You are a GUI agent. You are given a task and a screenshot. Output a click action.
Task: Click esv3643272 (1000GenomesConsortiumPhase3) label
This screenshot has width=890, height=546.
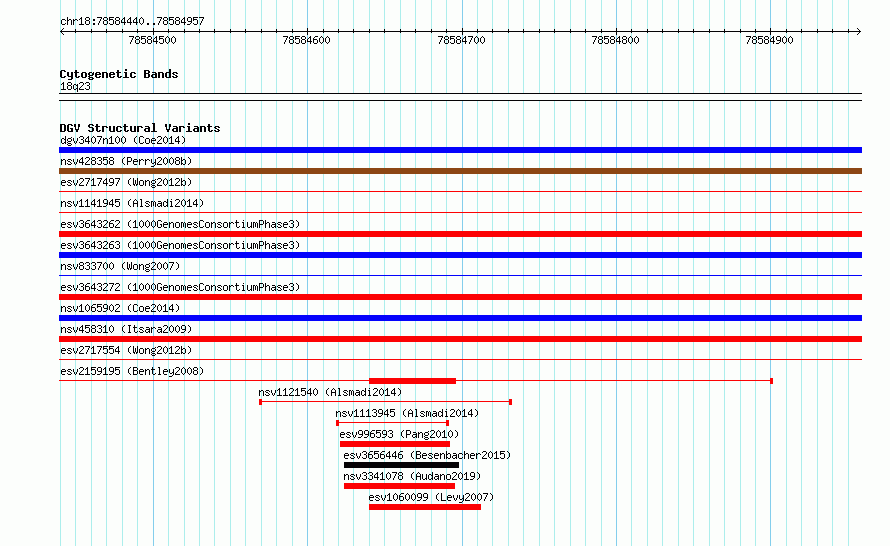[x=180, y=287]
